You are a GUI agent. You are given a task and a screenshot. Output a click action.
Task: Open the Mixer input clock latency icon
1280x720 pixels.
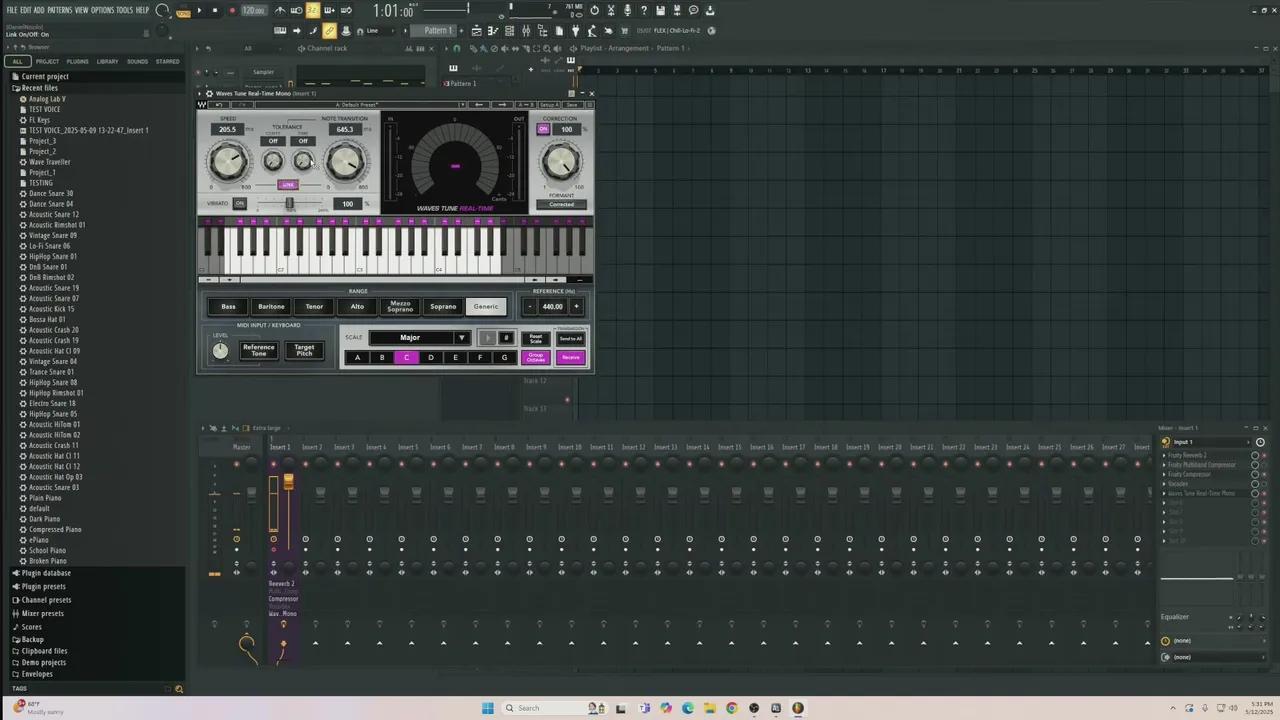[x=1260, y=442]
